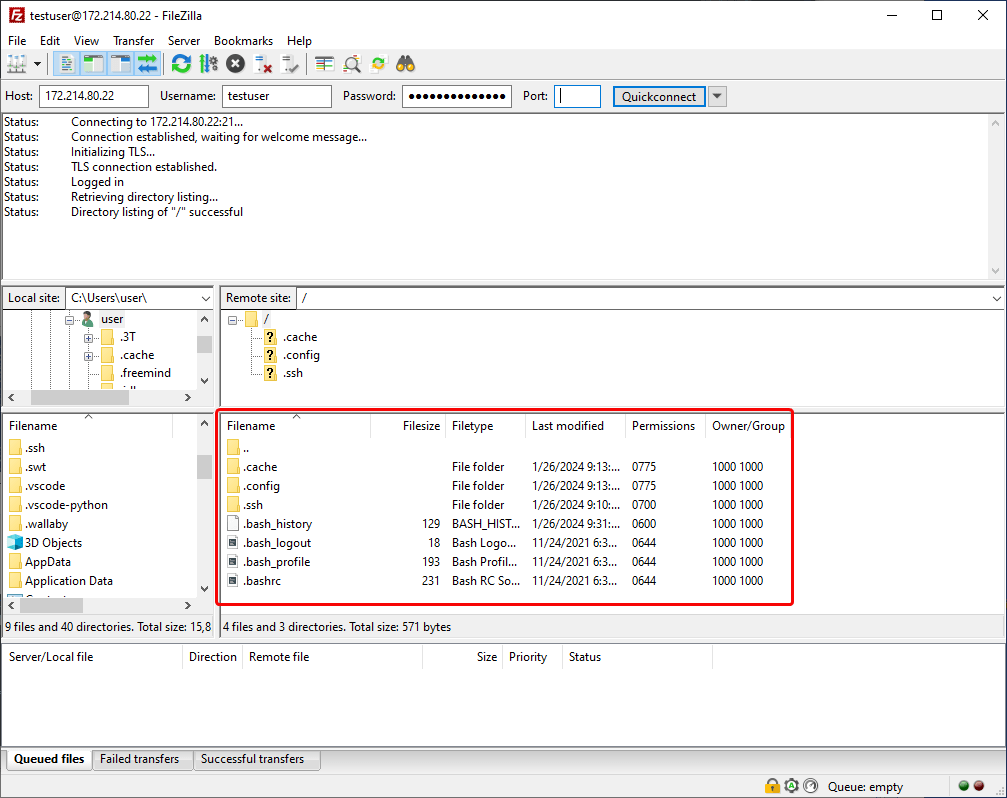The width and height of the screenshot is (1007, 798).
Task: Toggle synchronized browsing icon
Action: [x=378, y=64]
